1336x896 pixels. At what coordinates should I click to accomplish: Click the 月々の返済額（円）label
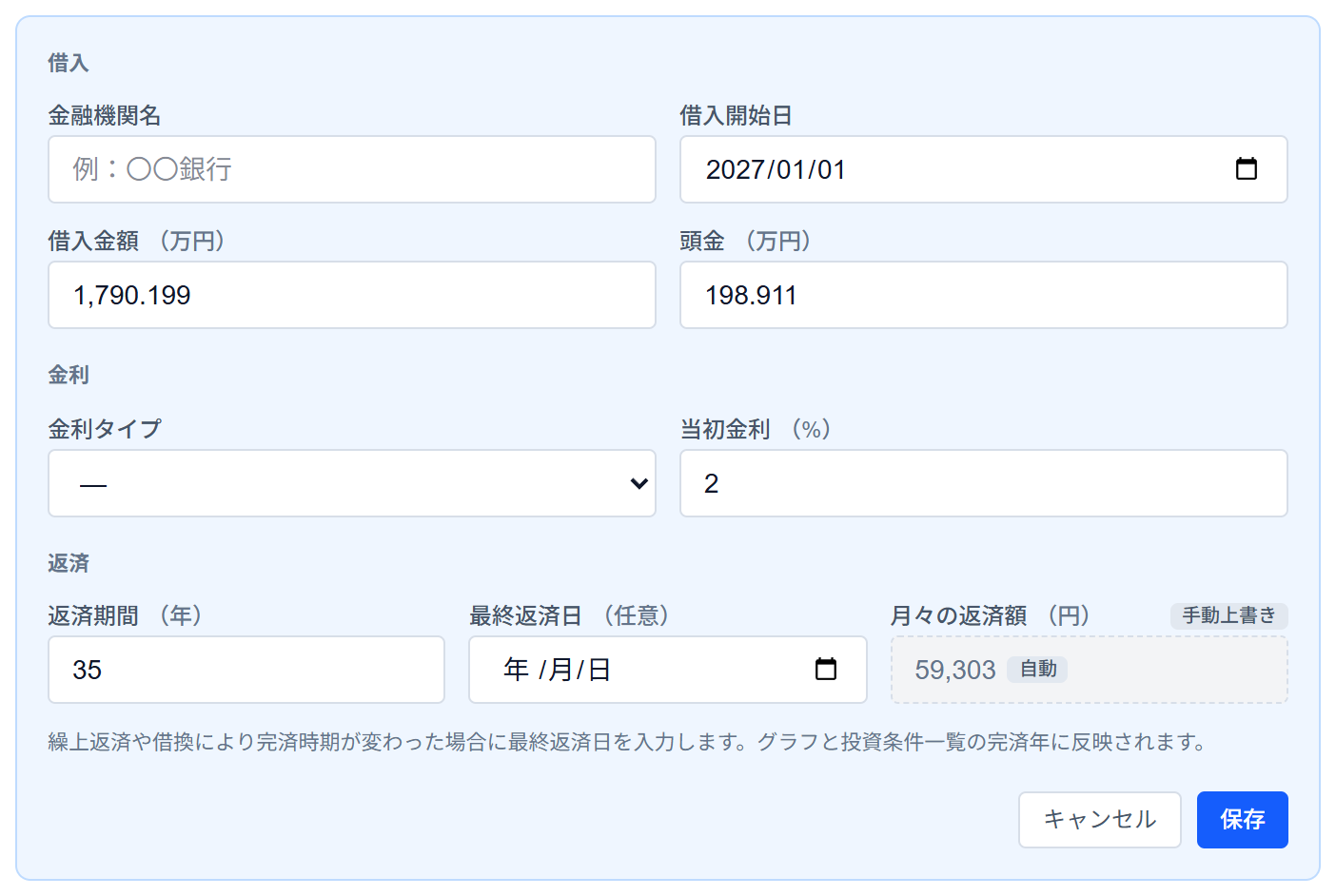[991, 615]
